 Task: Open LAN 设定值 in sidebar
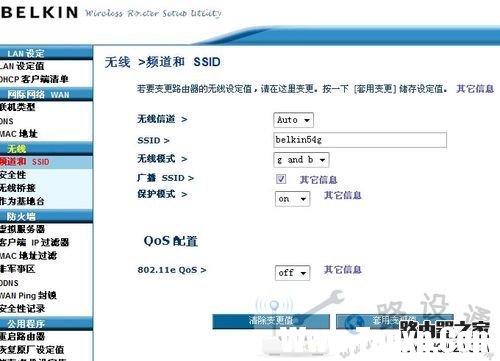[22, 66]
